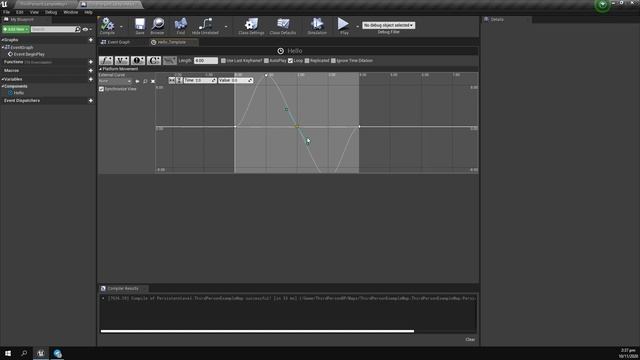Click the zoom to fit vertical icon
This screenshot has height=360, width=640.
tap(179, 80)
